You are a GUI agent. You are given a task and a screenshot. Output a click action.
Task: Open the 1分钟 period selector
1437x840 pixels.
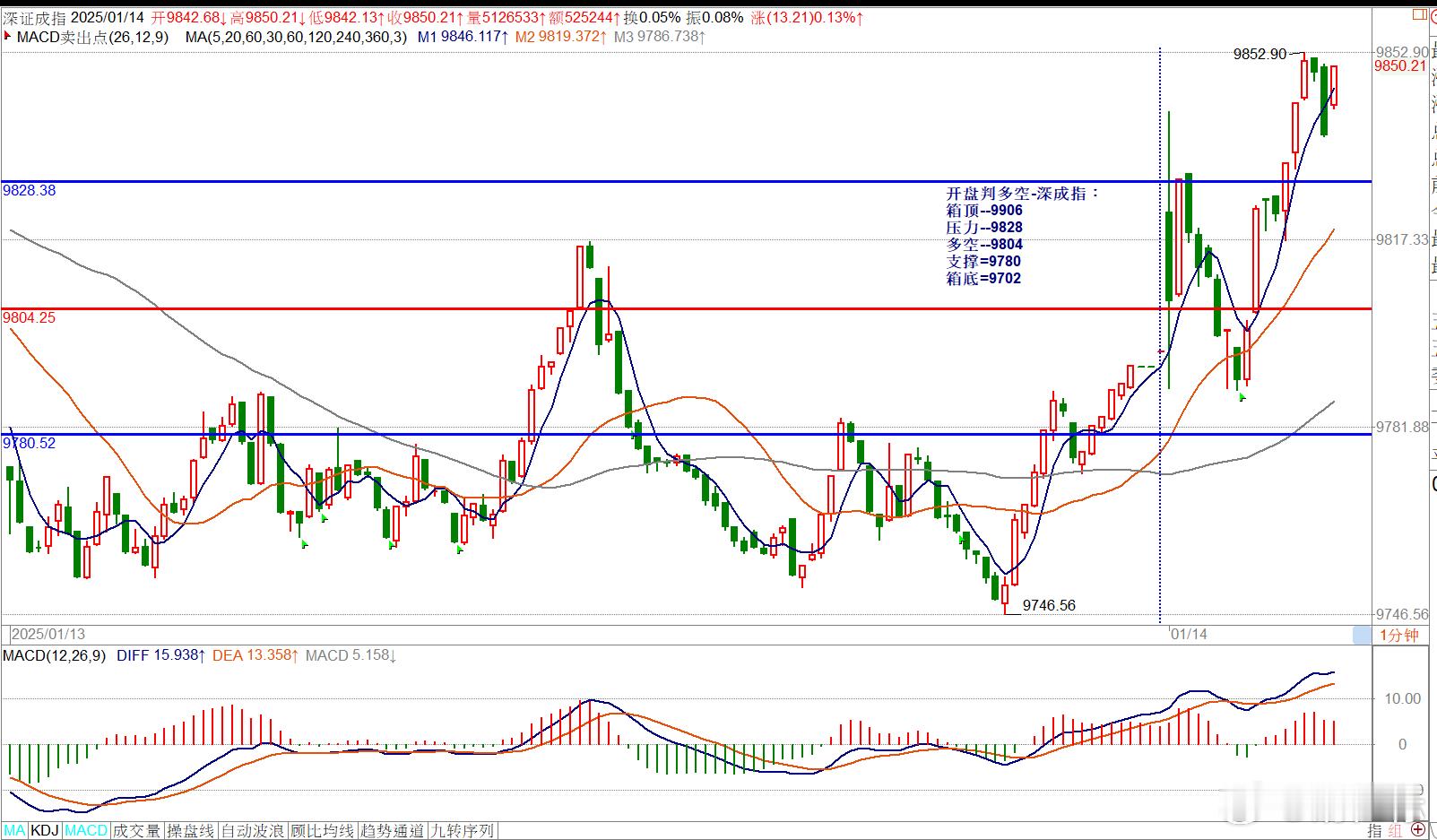(x=1398, y=635)
